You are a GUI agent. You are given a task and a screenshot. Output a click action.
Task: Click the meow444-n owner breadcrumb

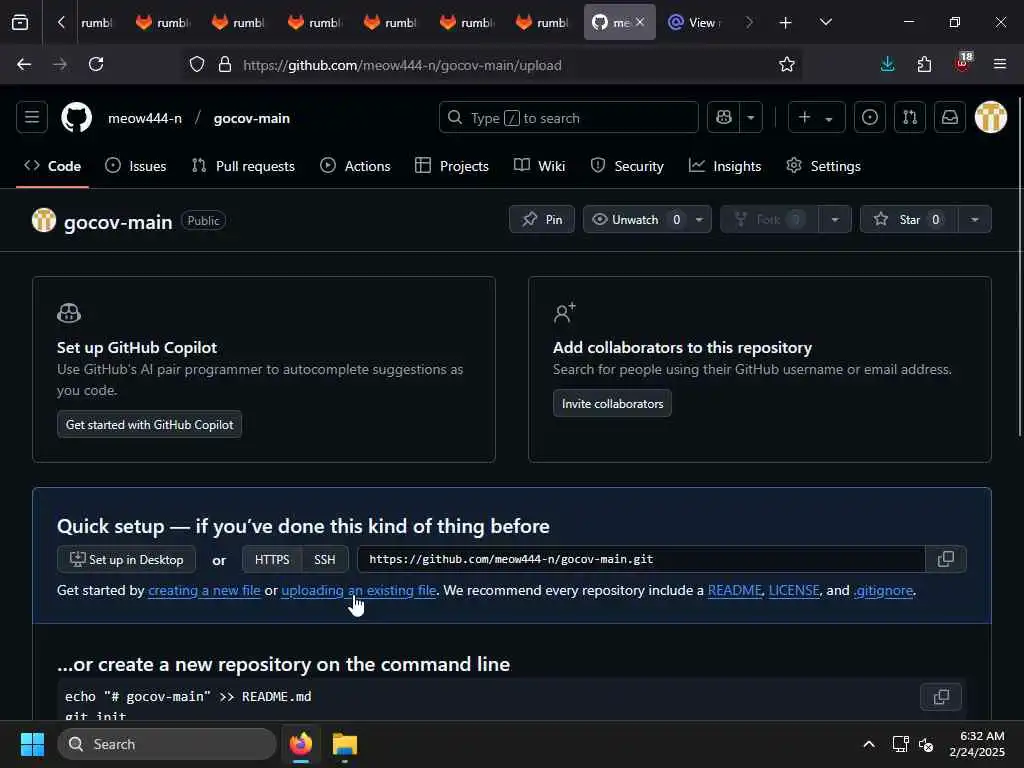[145, 118]
